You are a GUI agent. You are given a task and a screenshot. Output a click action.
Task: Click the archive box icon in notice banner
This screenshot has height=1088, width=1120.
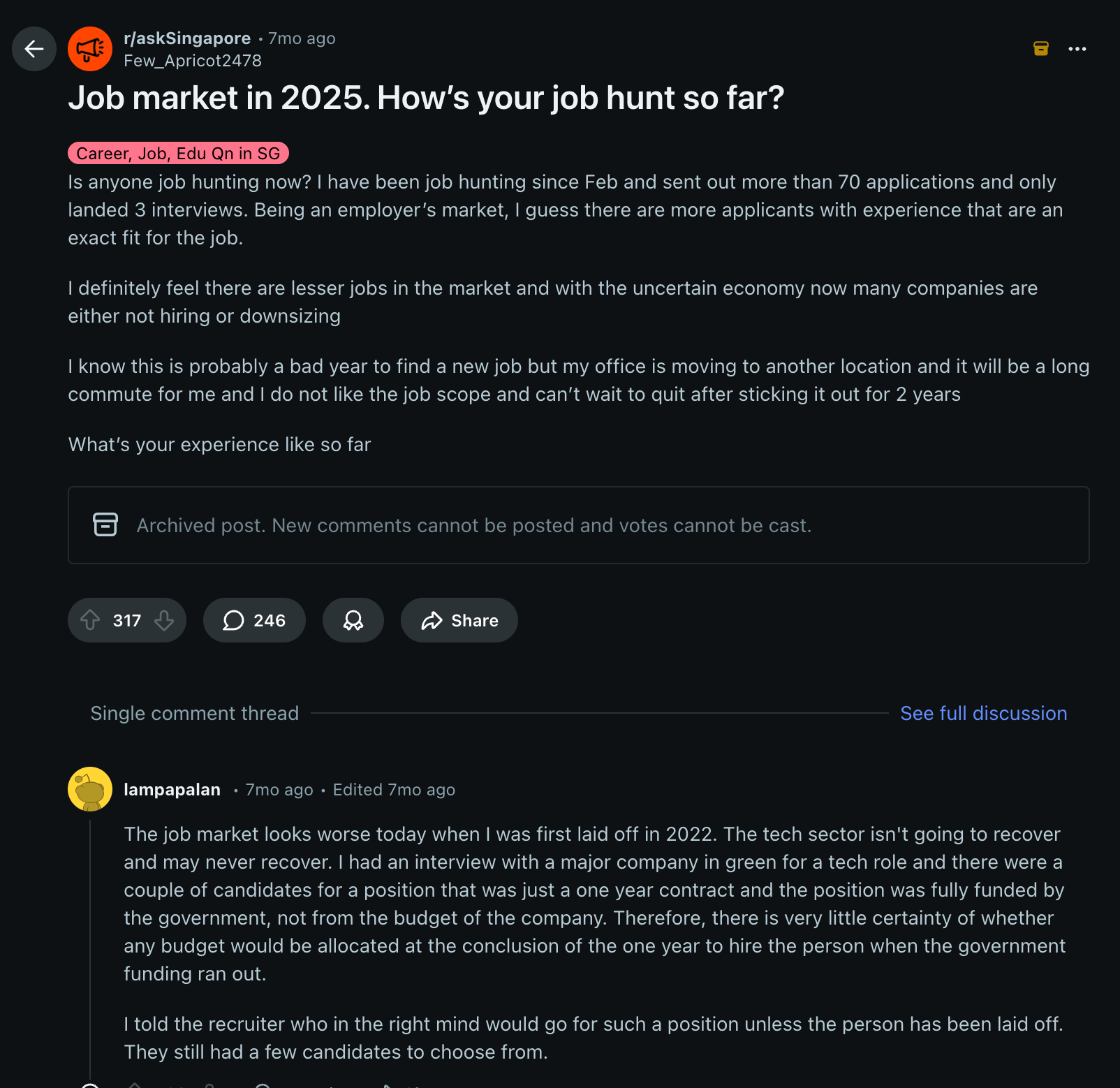click(x=105, y=524)
